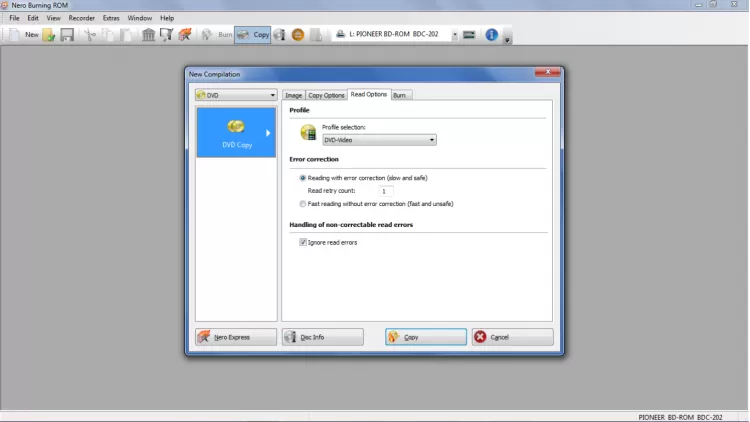Click the Open file folder icon
Viewport: 750px width, 422px height.
pos(48,34)
